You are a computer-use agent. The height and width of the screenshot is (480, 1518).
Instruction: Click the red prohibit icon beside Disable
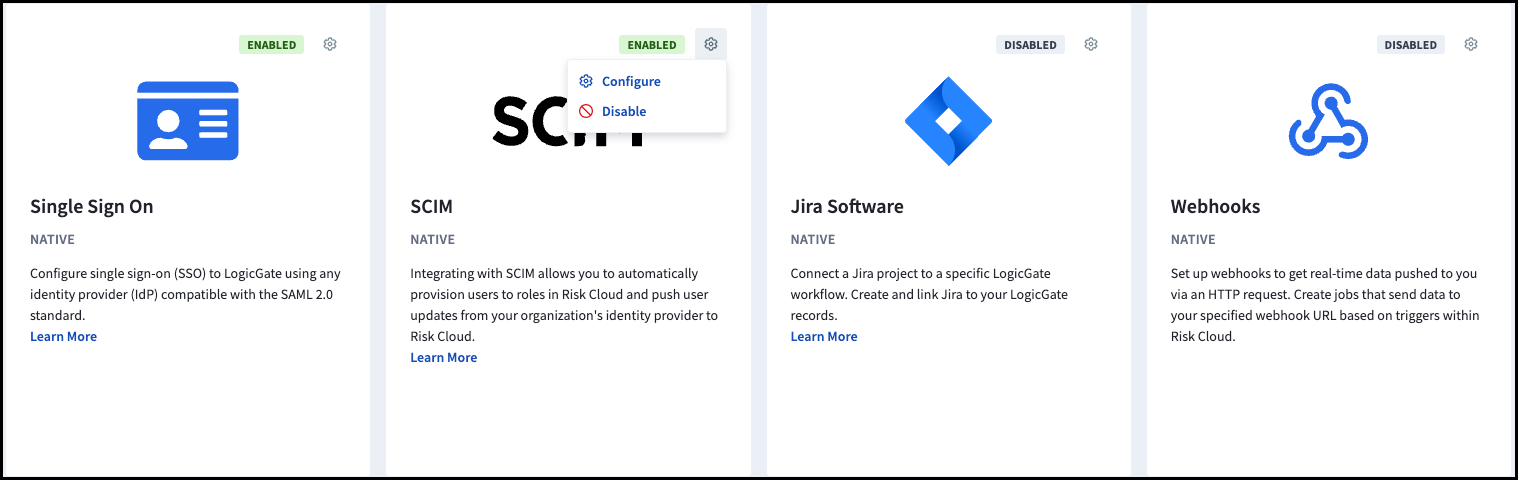tap(586, 111)
